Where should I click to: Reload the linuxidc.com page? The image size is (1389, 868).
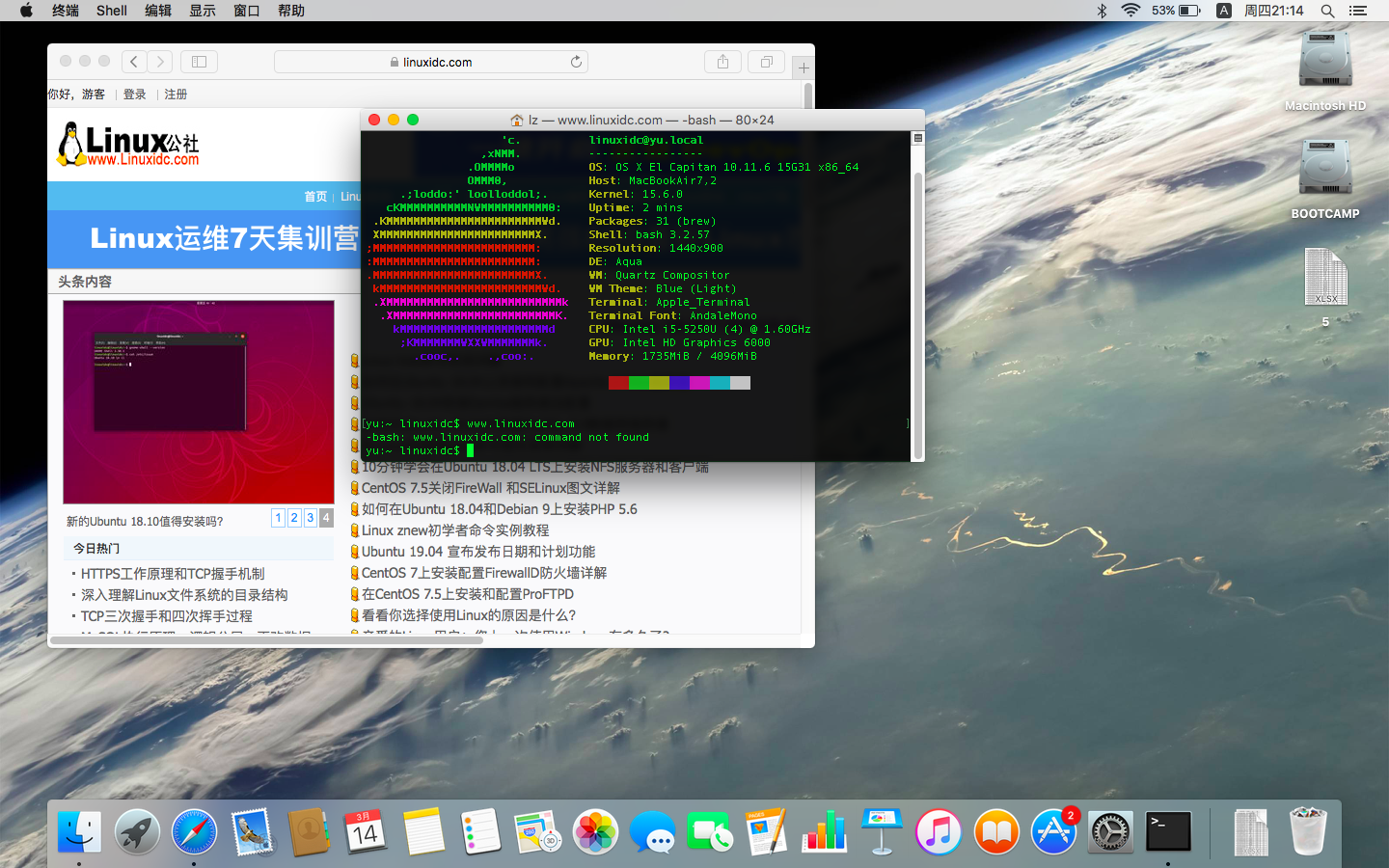point(576,62)
